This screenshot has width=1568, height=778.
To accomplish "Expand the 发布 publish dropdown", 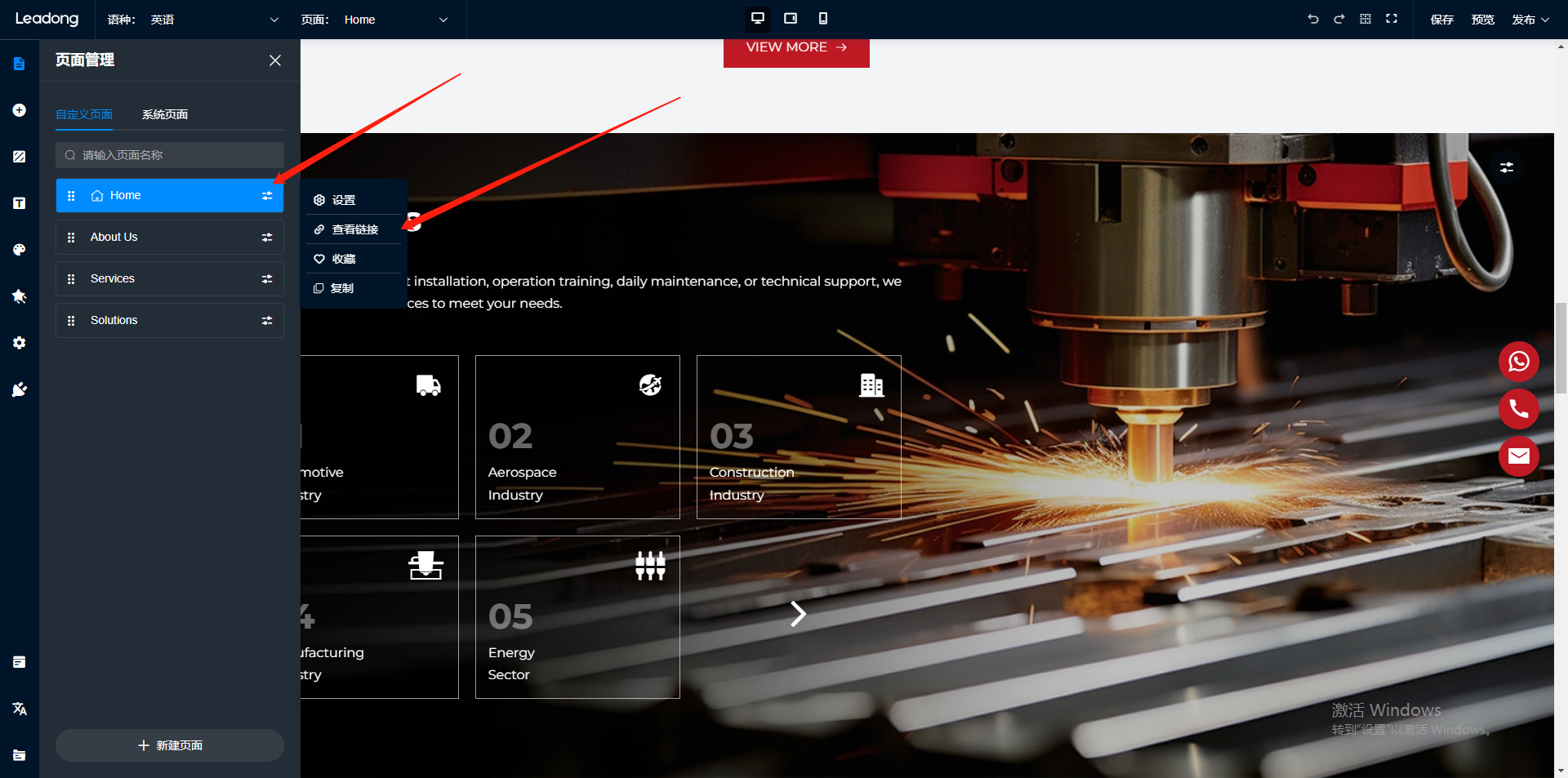I will point(1530,20).
